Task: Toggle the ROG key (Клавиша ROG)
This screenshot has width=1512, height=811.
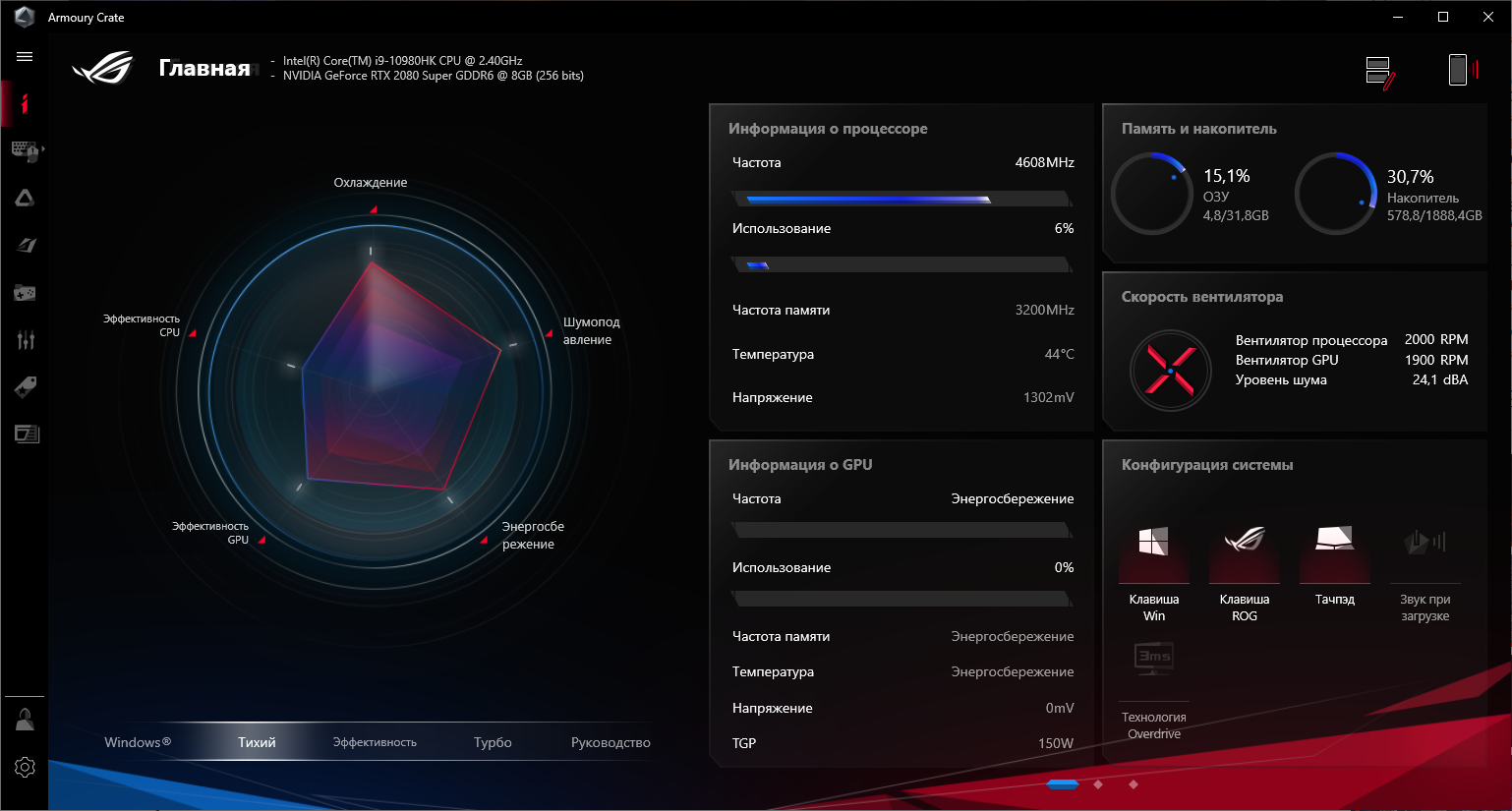Action: click(x=1245, y=574)
